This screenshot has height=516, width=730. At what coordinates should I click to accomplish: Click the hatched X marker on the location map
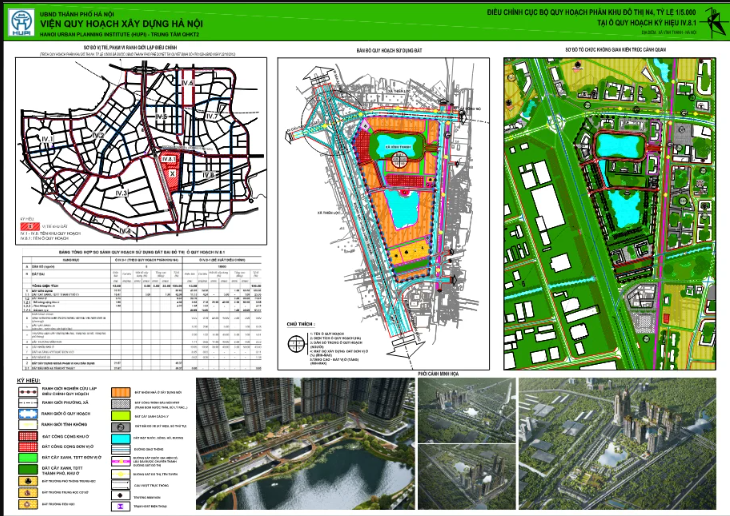tap(172, 173)
